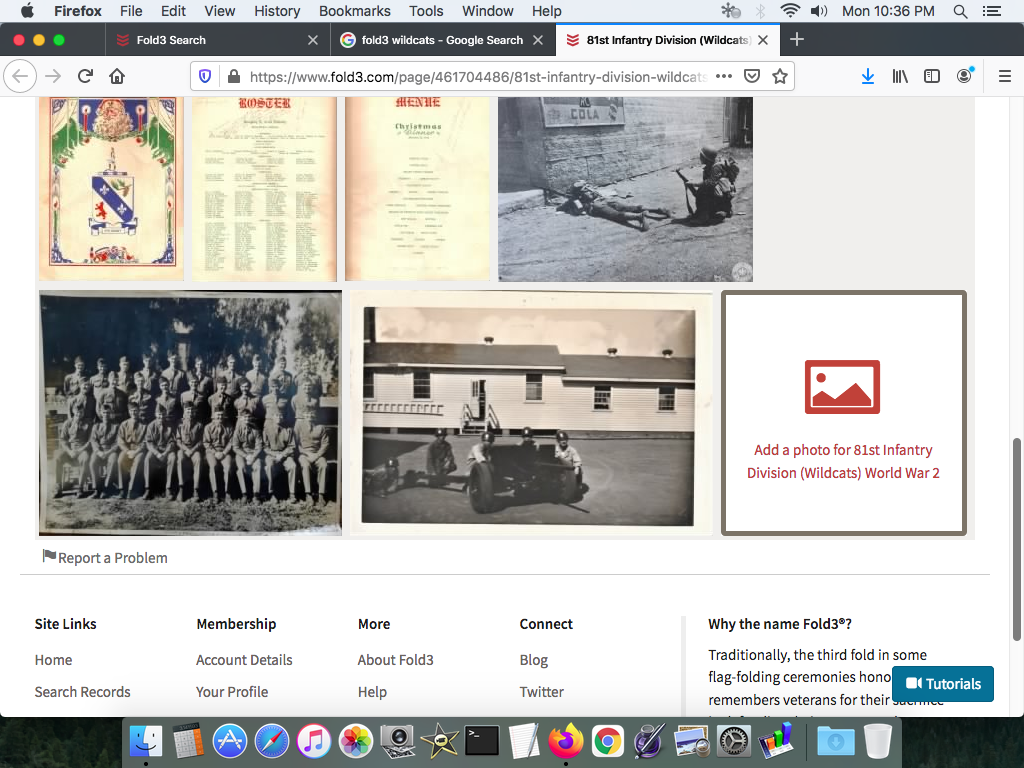Screen dimensions: 1024x768
Task: Go to the Firefox home page icon
Action: tap(117, 76)
